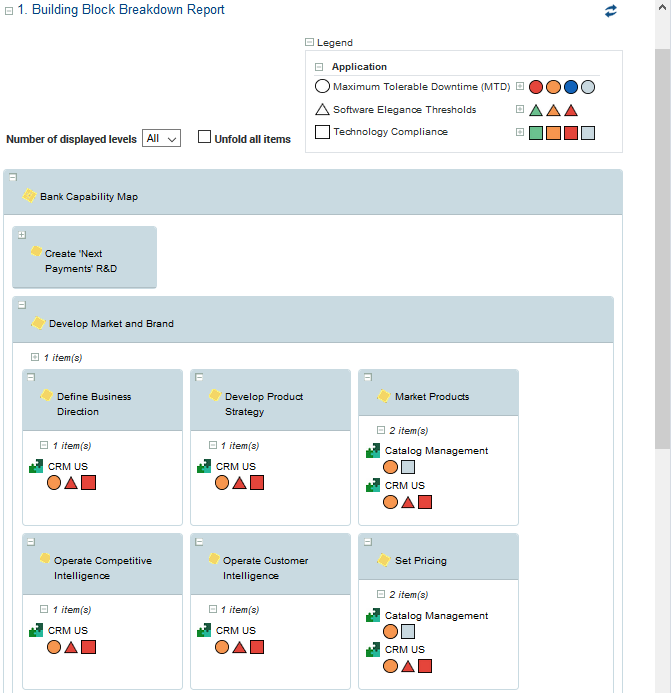This screenshot has width=671, height=693.
Task: Collapse the Application legend group
Action: pos(319,67)
